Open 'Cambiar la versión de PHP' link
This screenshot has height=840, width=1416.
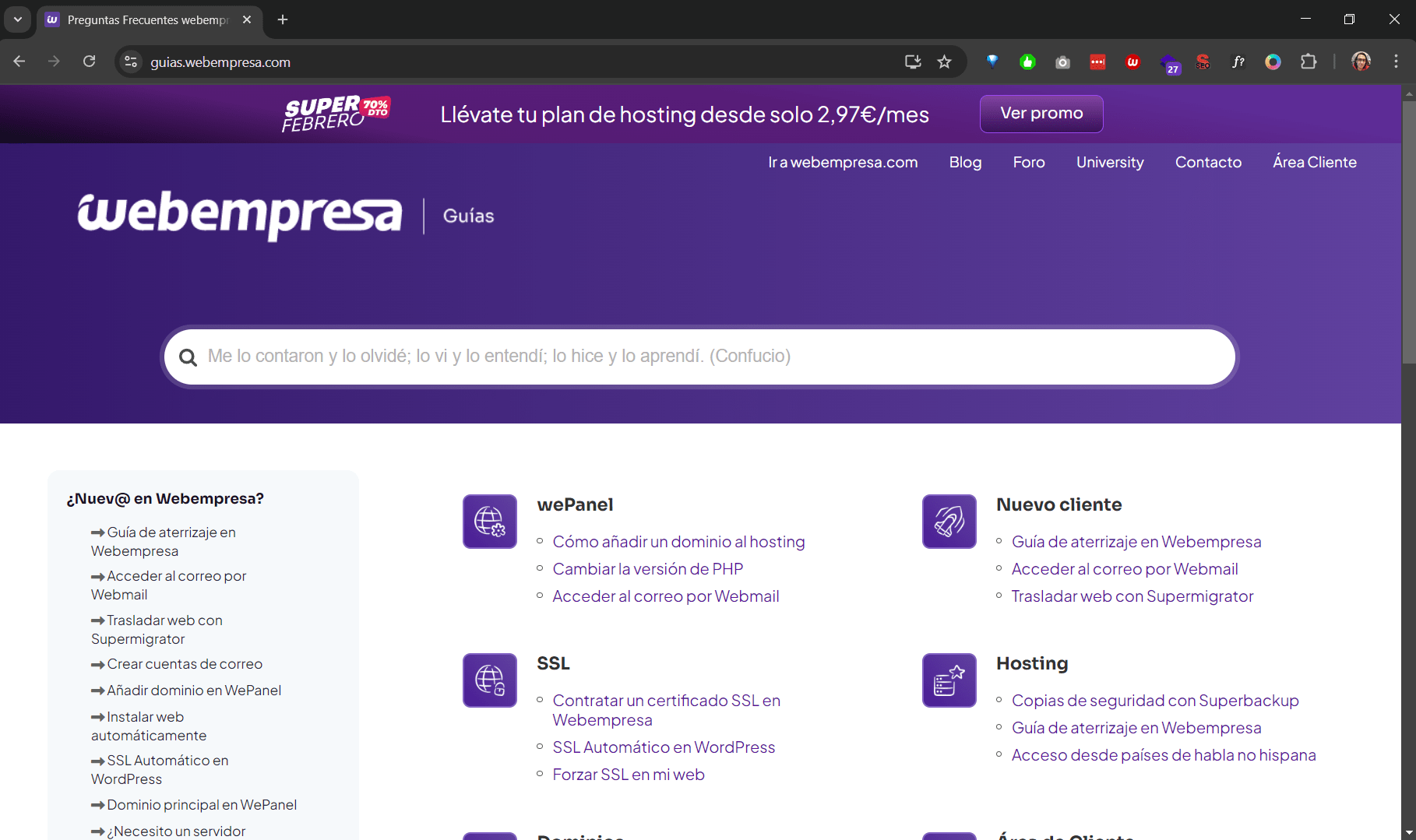coord(647,569)
